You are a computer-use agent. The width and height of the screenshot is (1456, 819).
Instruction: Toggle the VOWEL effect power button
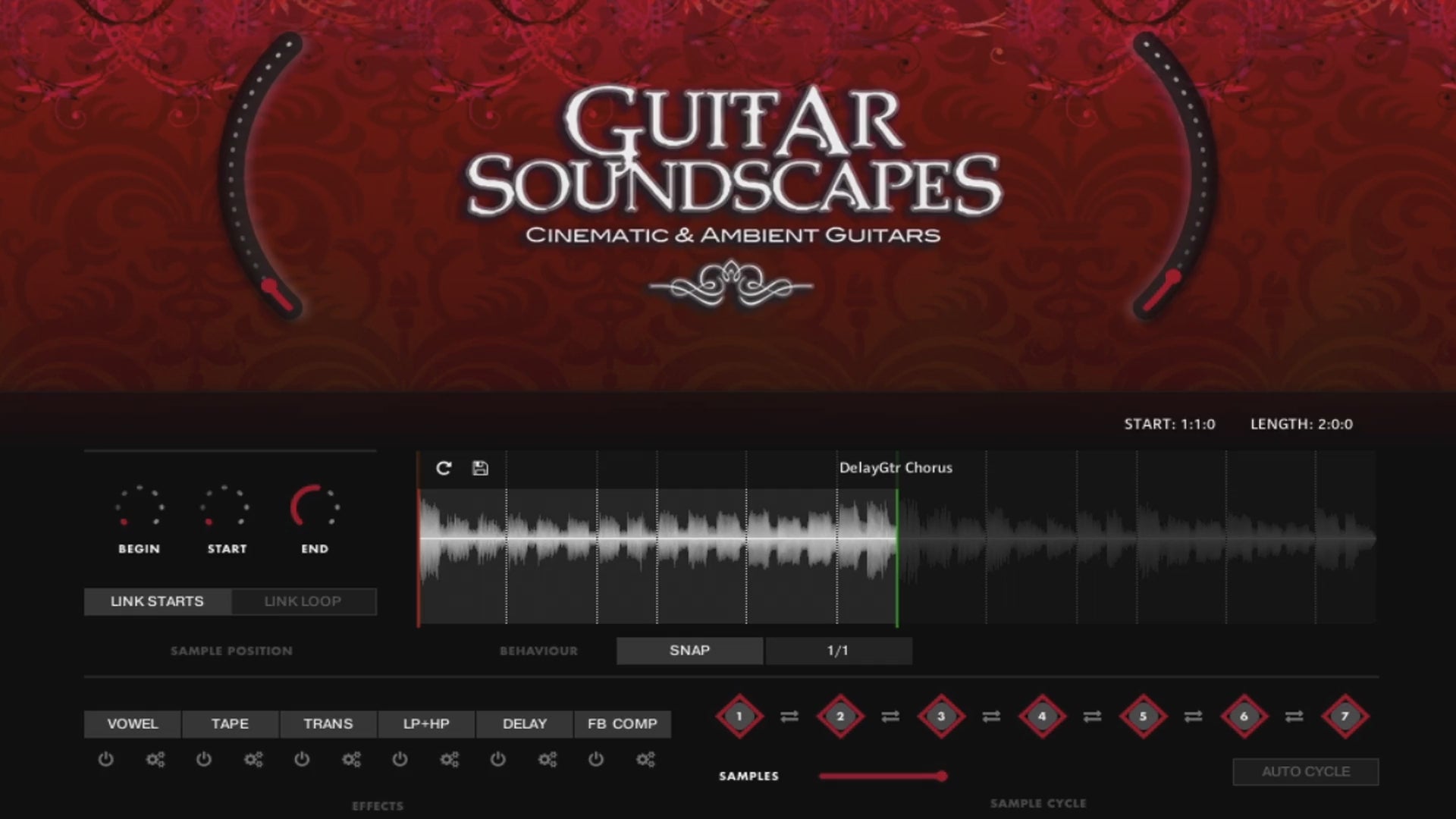[106, 759]
